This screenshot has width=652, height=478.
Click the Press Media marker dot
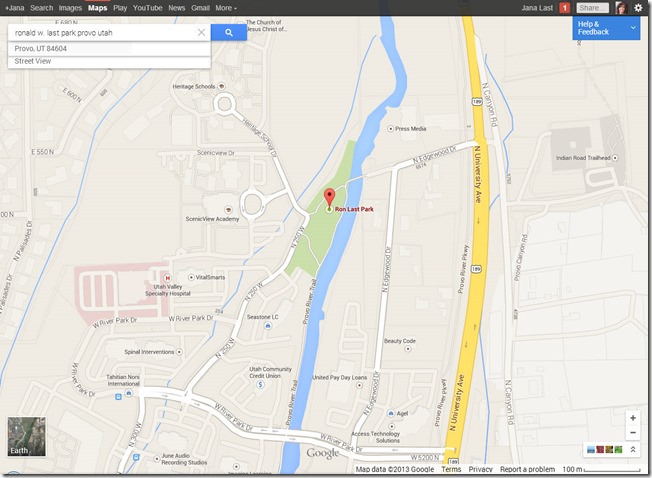[390, 129]
